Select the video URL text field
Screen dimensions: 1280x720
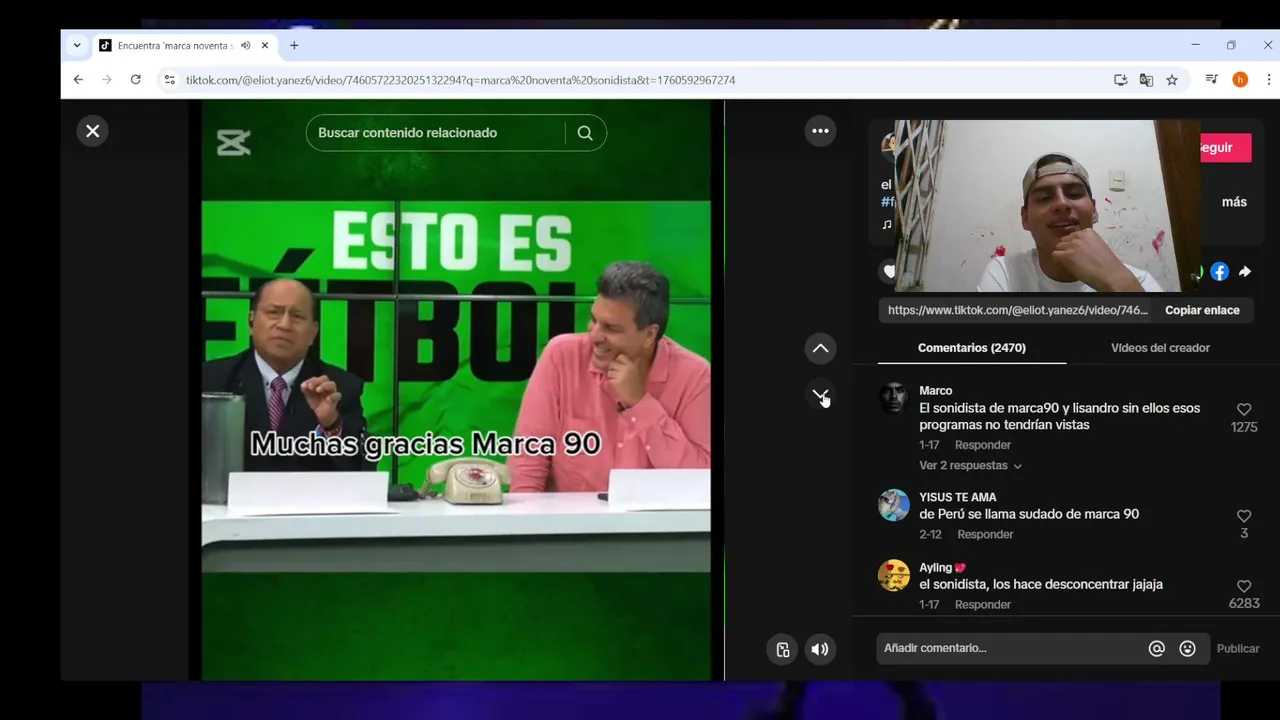coord(1017,310)
